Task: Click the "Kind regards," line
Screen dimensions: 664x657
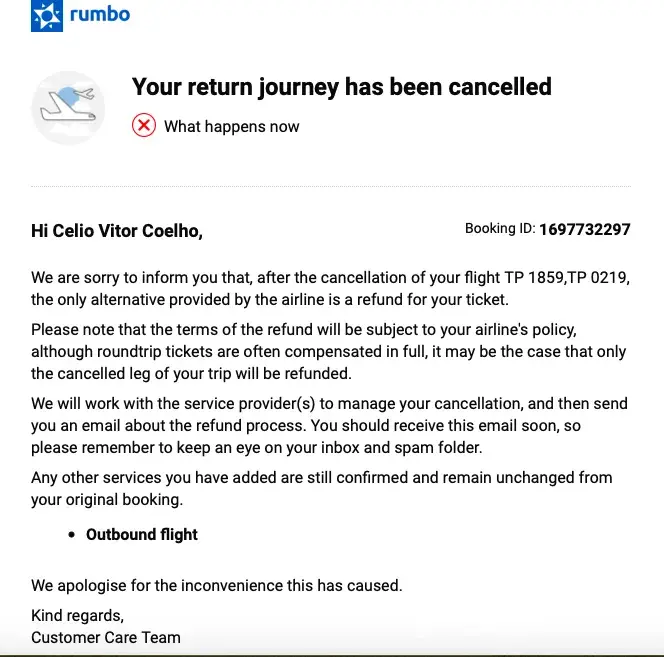Action: (77, 615)
